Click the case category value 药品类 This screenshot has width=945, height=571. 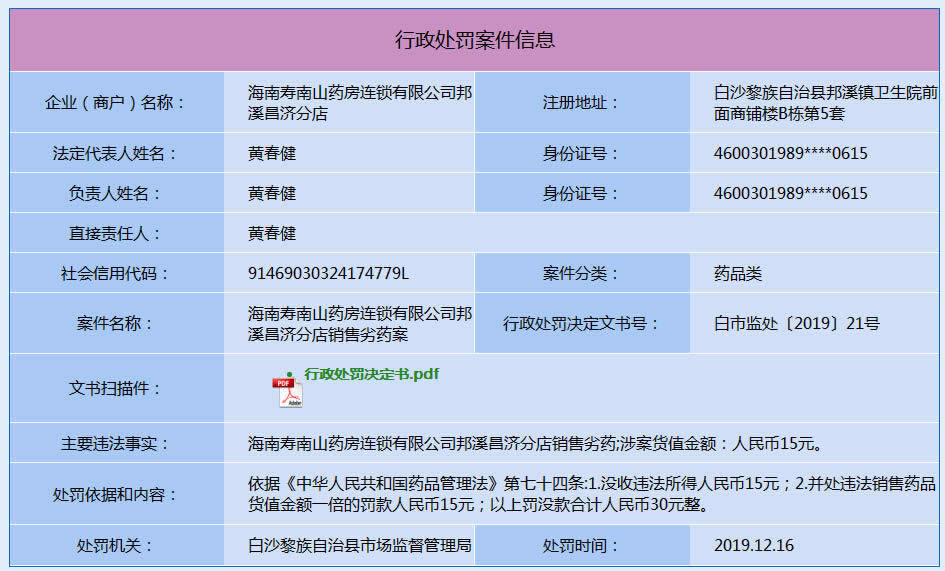coord(738,274)
